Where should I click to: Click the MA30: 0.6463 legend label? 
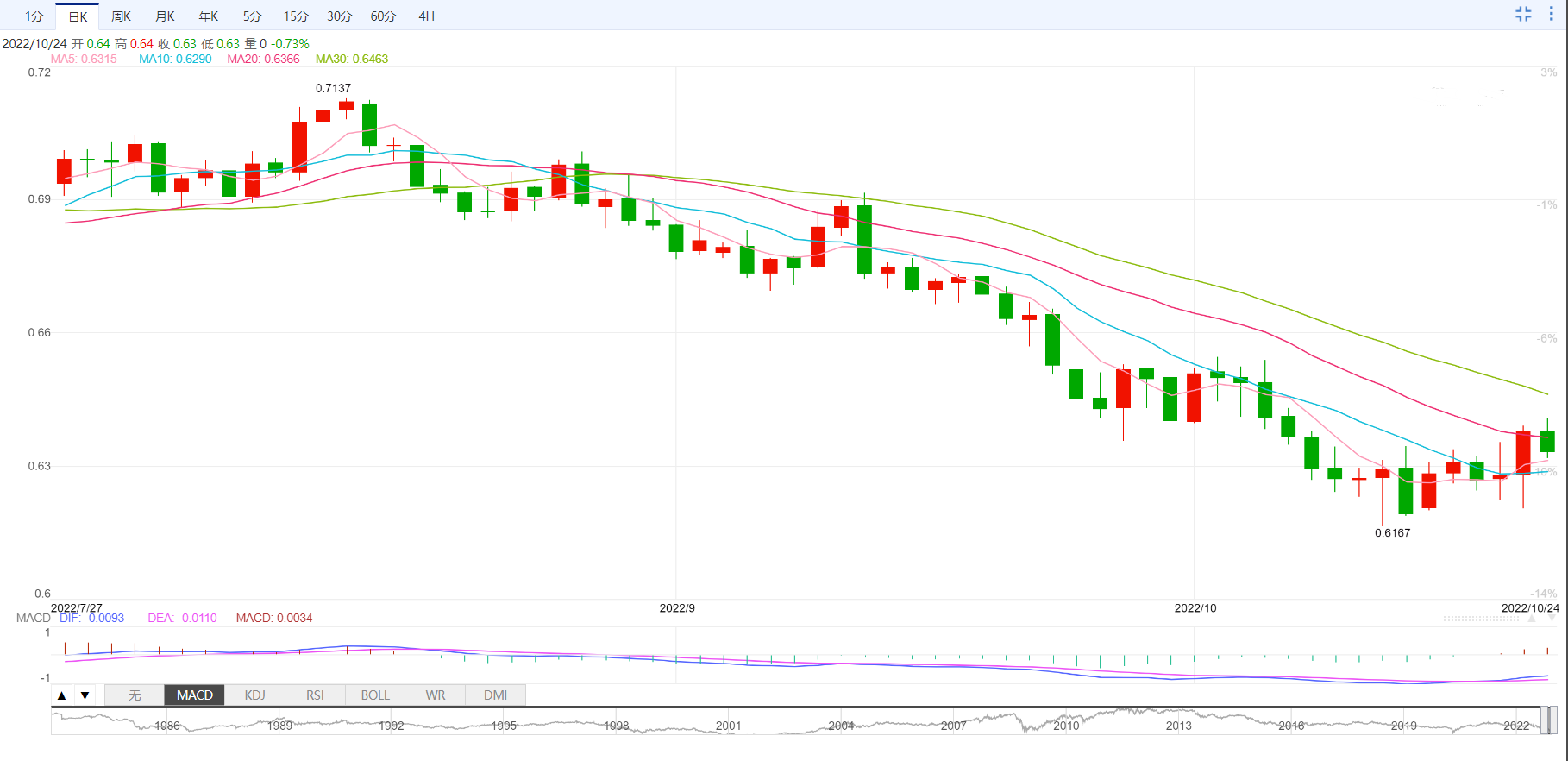pos(352,59)
